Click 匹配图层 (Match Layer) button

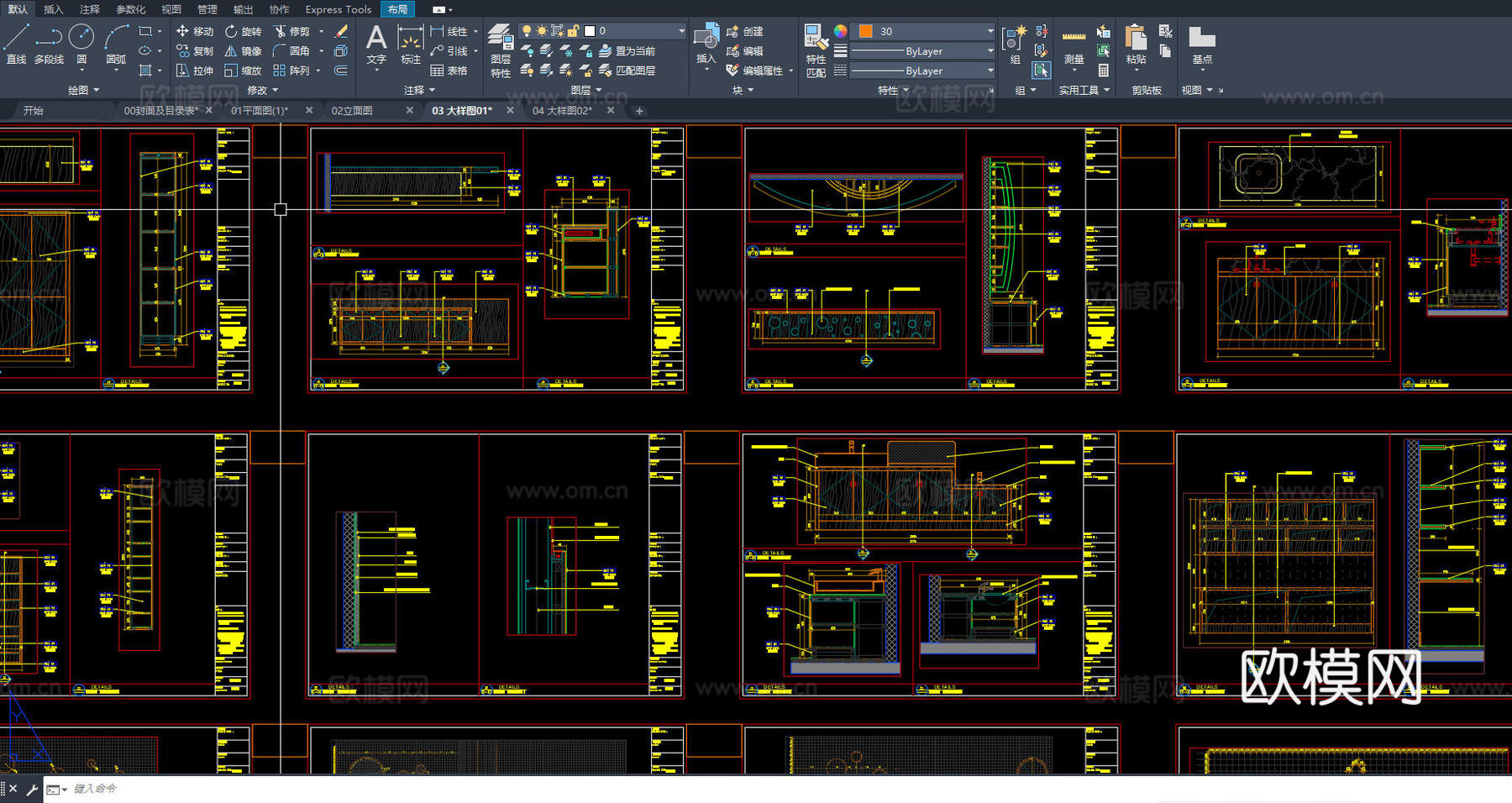tap(627, 71)
